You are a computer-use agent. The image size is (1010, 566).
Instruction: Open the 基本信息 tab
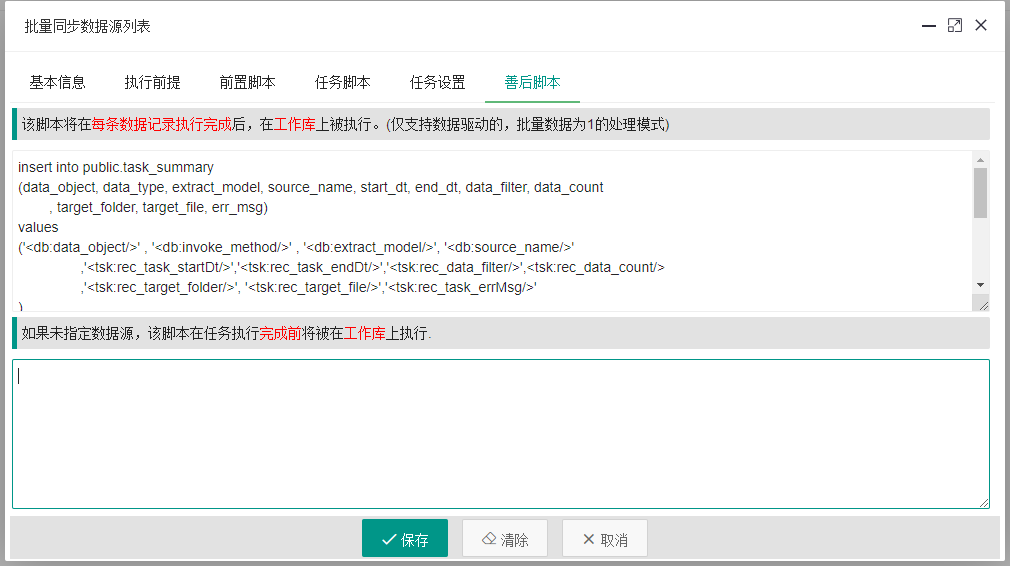(57, 82)
